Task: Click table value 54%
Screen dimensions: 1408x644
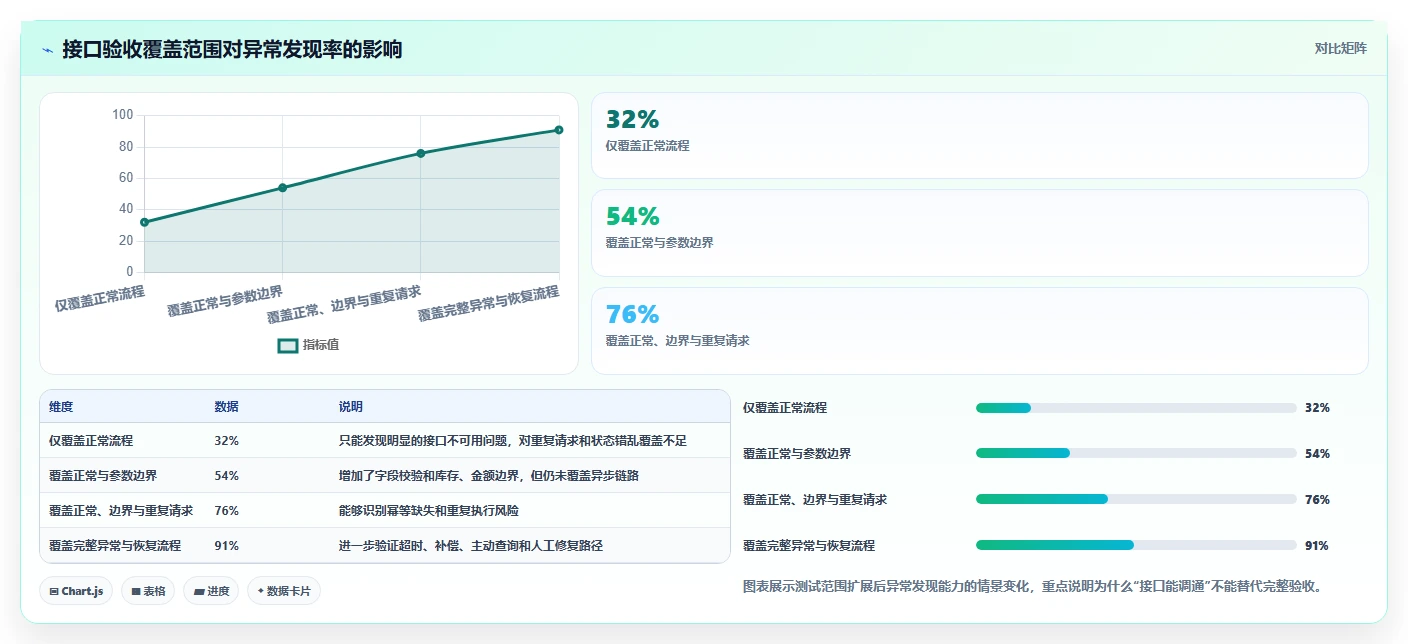Action: [226, 475]
